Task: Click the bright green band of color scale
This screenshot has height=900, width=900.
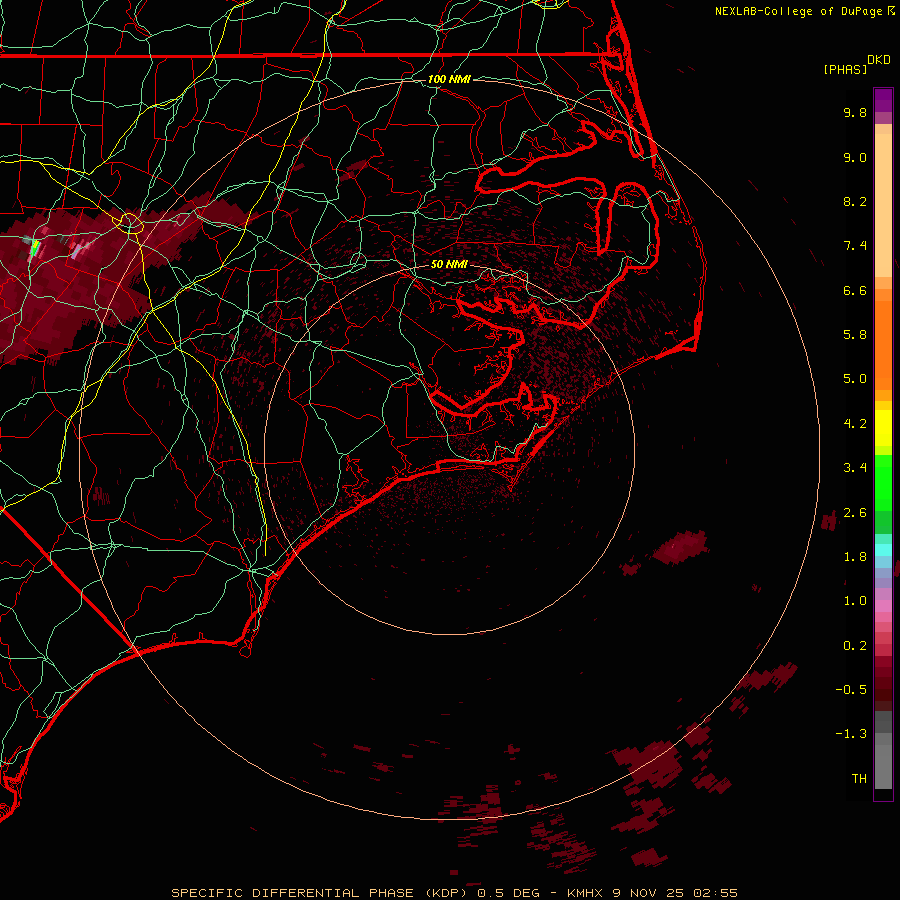Action: pyautogui.click(x=883, y=482)
